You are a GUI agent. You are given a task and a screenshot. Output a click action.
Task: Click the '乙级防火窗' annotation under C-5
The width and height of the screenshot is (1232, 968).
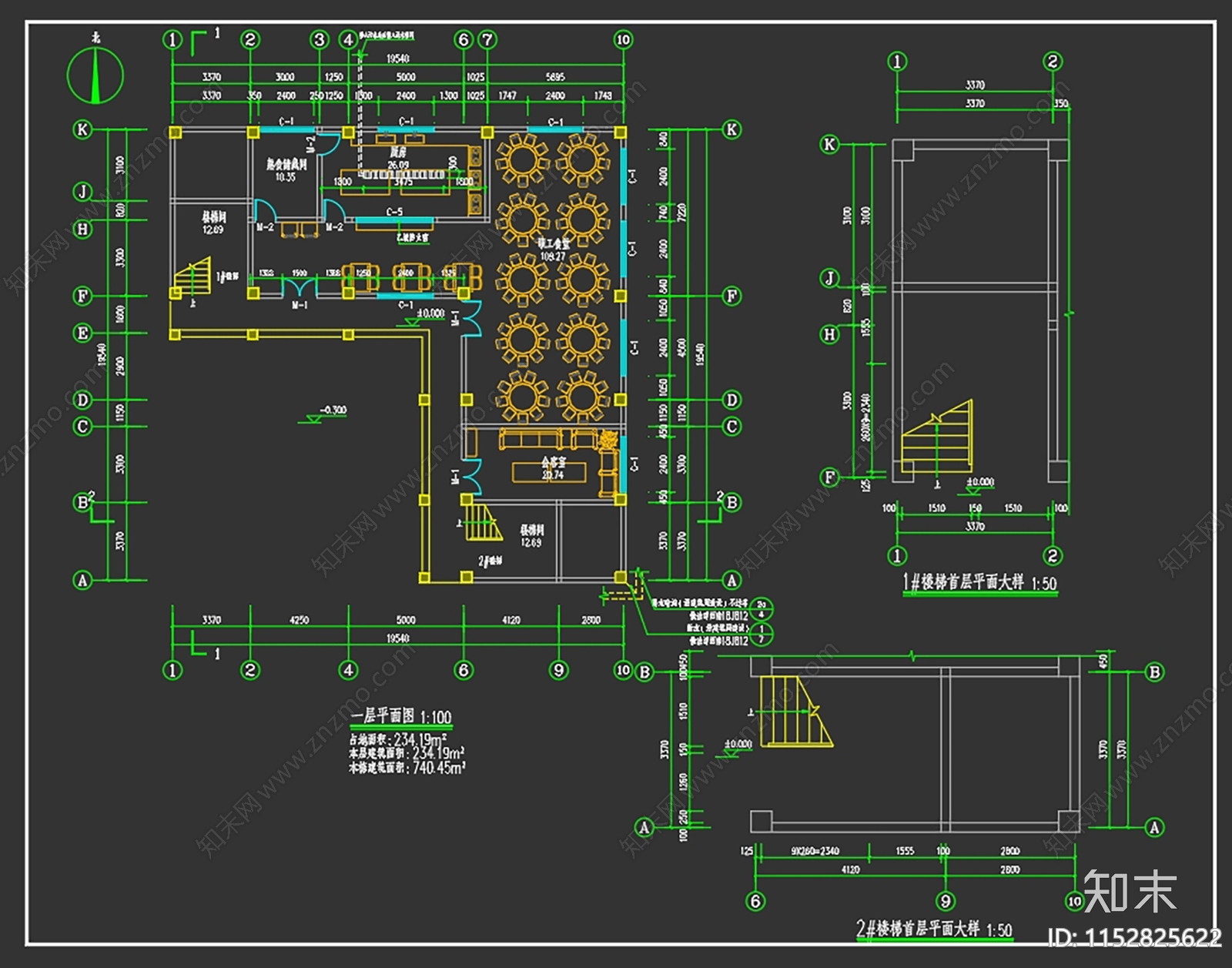point(412,238)
